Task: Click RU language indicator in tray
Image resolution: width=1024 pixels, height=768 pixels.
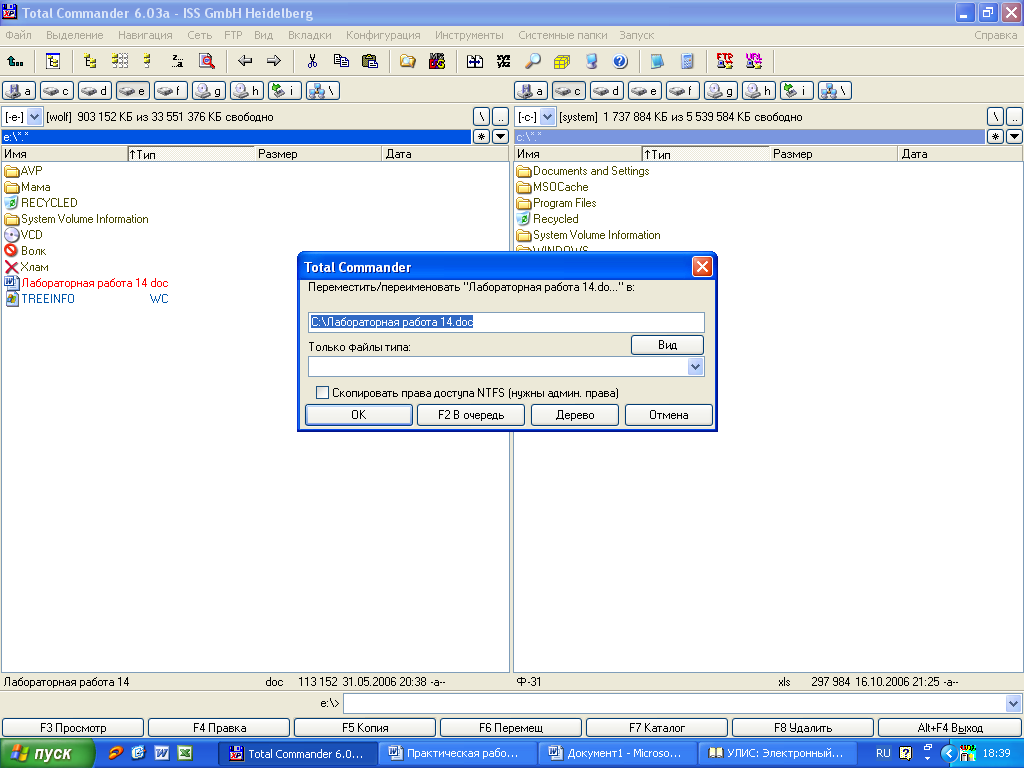Action: tap(883, 754)
